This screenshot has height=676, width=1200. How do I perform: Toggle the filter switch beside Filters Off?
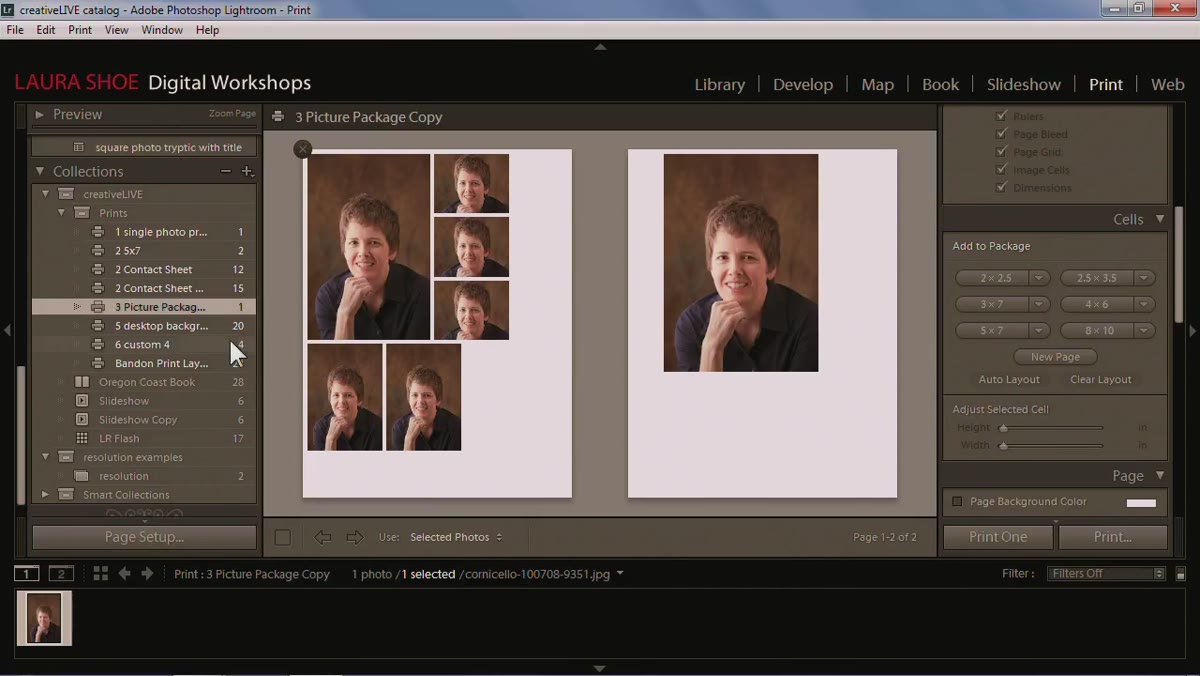coord(1180,574)
